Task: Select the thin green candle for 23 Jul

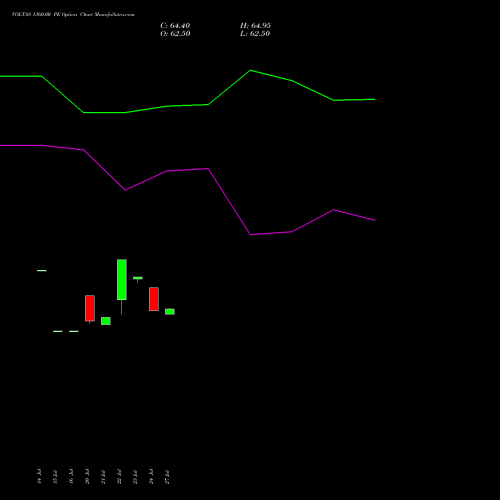Action: (x=138, y=278)
